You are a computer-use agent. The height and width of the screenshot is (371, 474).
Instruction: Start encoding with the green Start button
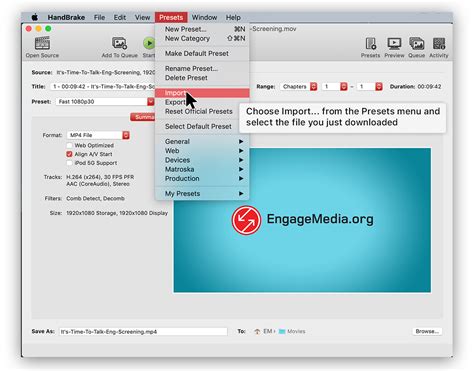point(149,43)
